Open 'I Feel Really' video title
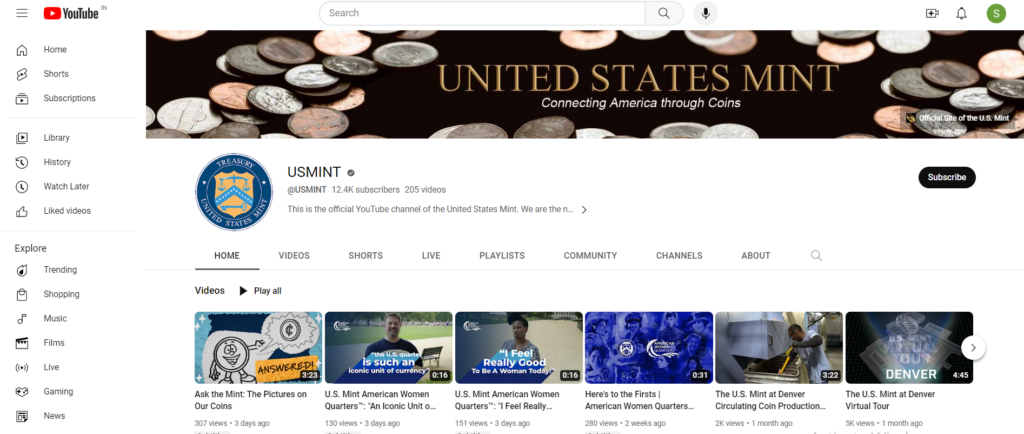Screen dimensions: 1024x434 click(x=507, y=400)
